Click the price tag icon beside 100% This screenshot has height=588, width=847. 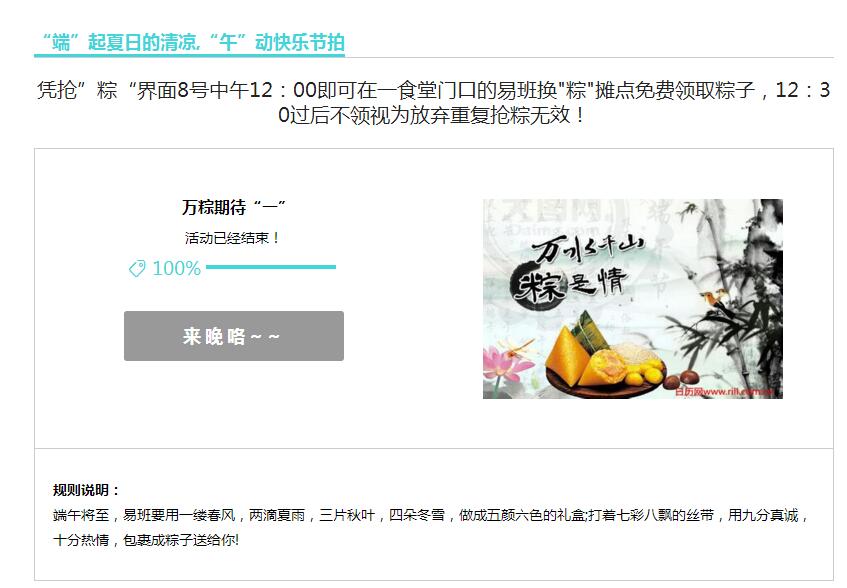tap(137, 268)
